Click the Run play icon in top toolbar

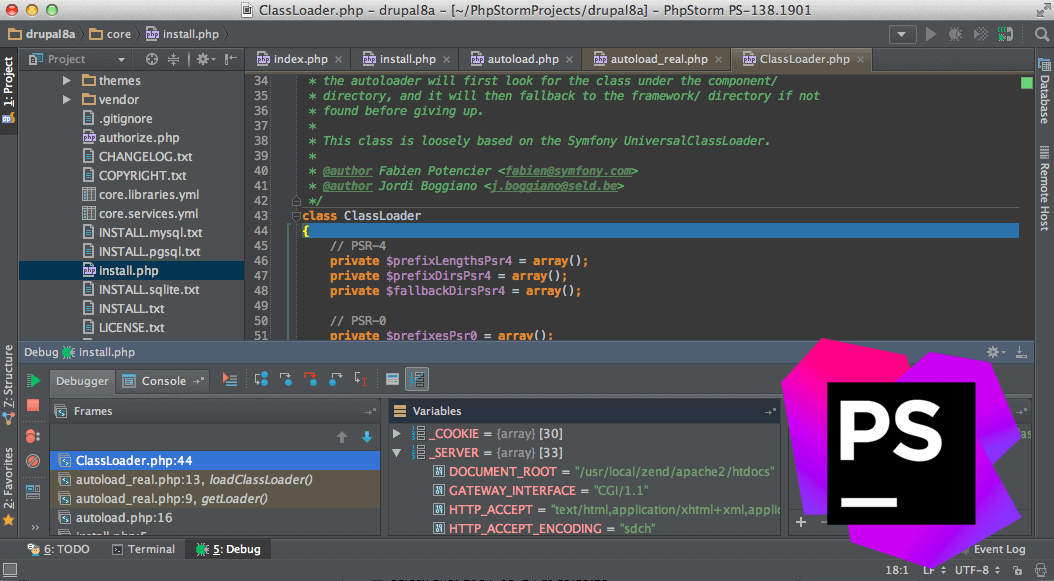pos(931,34)
